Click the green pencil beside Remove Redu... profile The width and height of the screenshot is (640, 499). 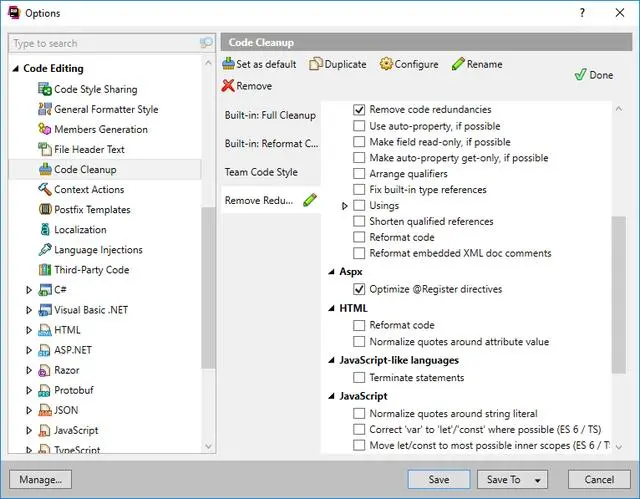[x=310, y=200]
